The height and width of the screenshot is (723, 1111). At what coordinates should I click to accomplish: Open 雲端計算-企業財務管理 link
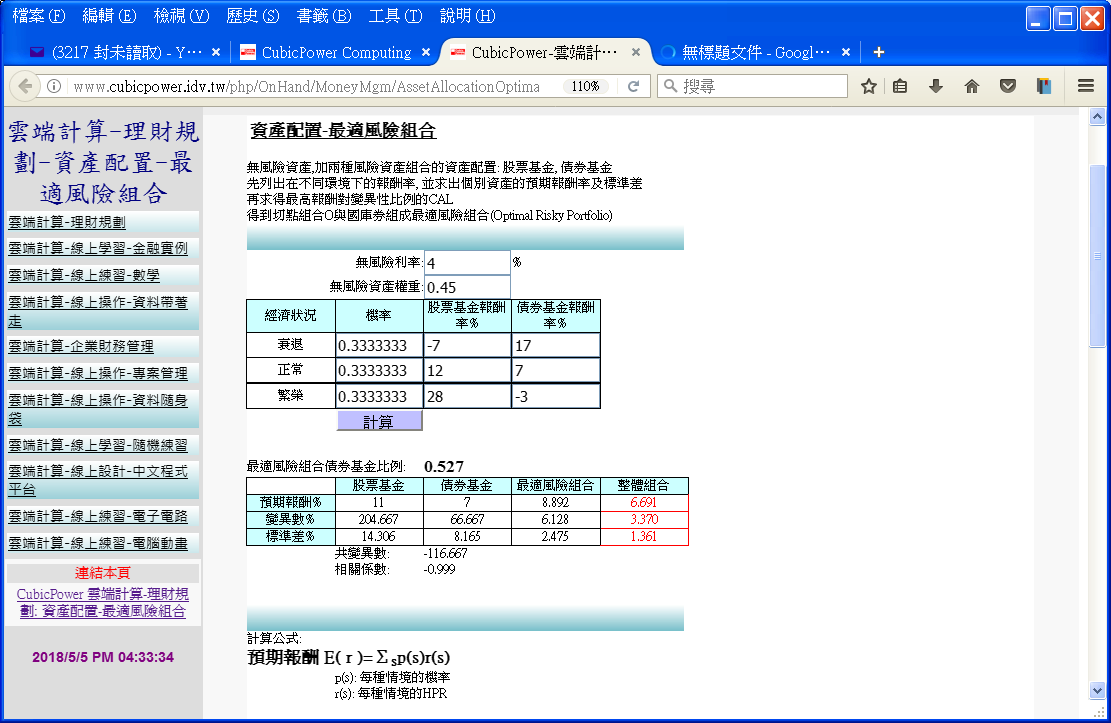(81, 347)
